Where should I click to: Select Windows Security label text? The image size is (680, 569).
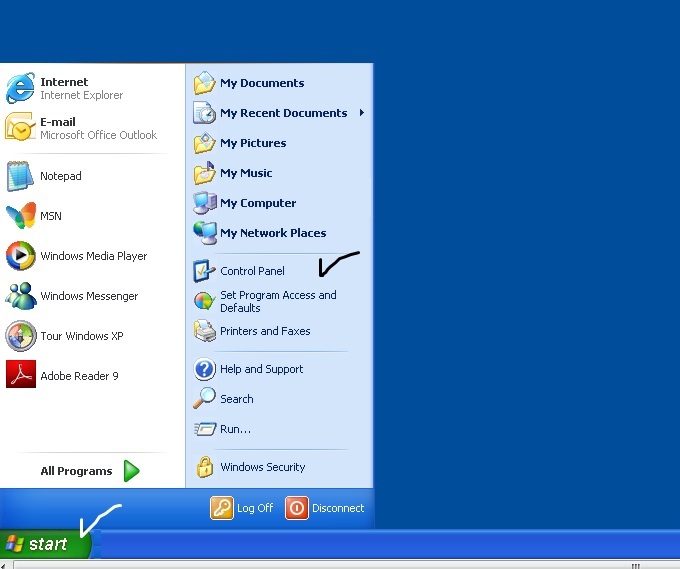pyautogui.click(x=262, y=467)
